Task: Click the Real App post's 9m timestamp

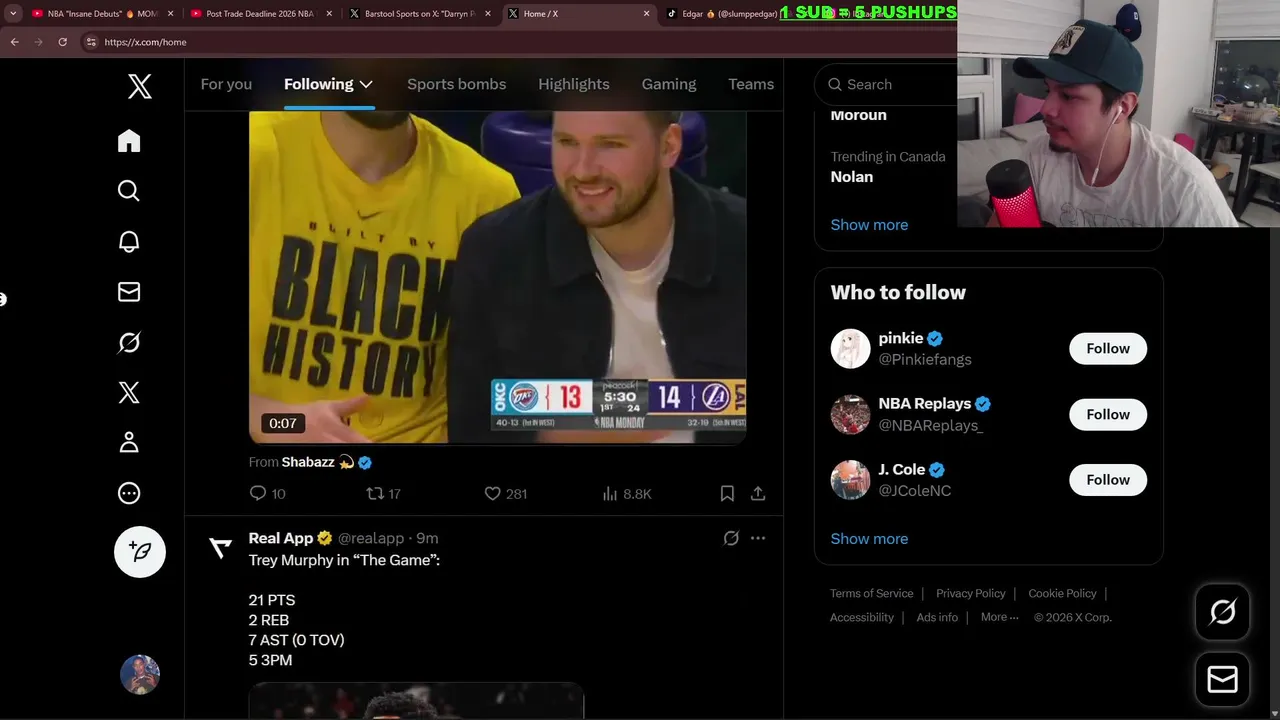Action: click(427, 538)
